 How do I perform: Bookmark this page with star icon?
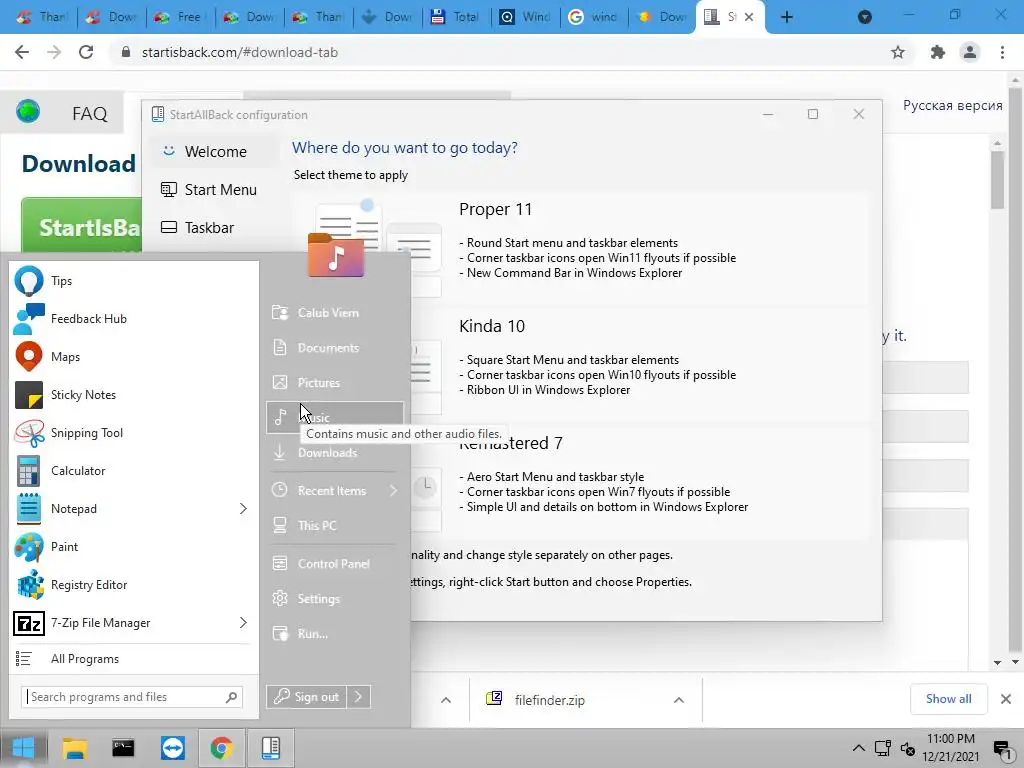898,52
